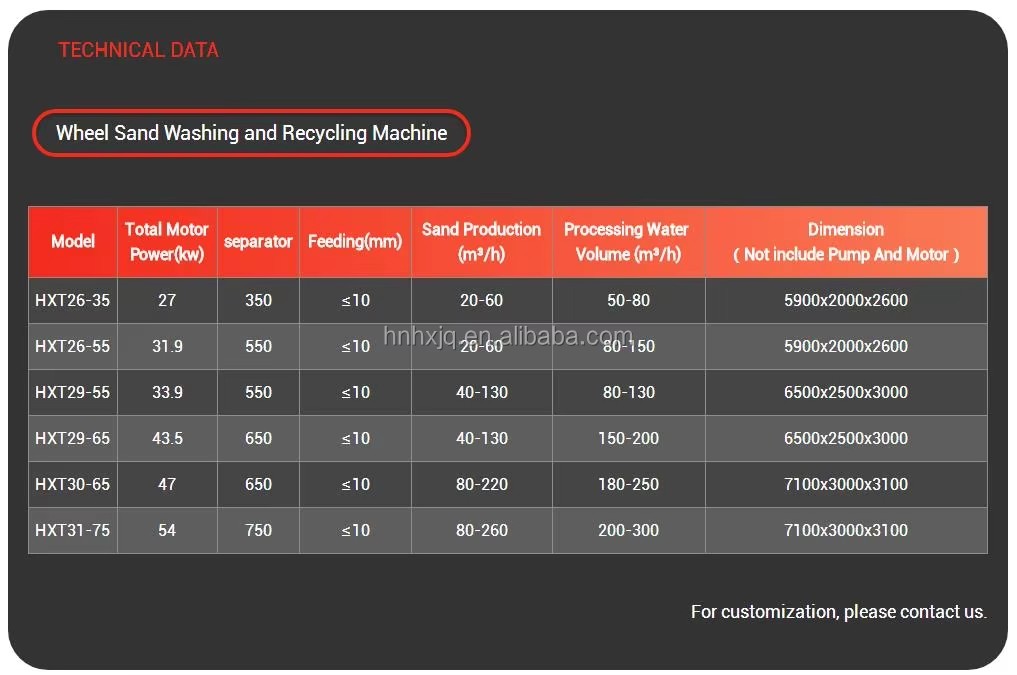Click water volume value 180-250
This screenshot has width=1017, height=675.
point(628,484)
